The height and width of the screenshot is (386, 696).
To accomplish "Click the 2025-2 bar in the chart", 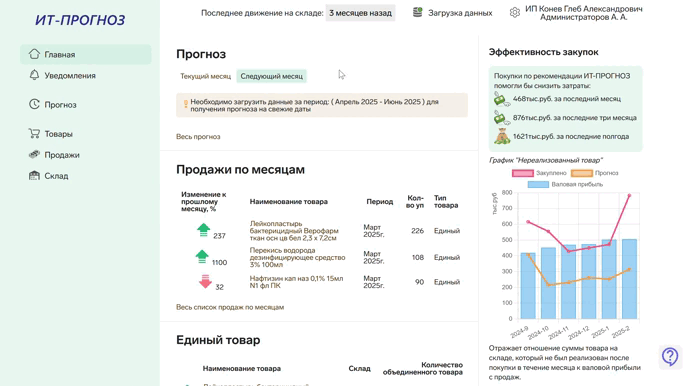I will [629, 279].
